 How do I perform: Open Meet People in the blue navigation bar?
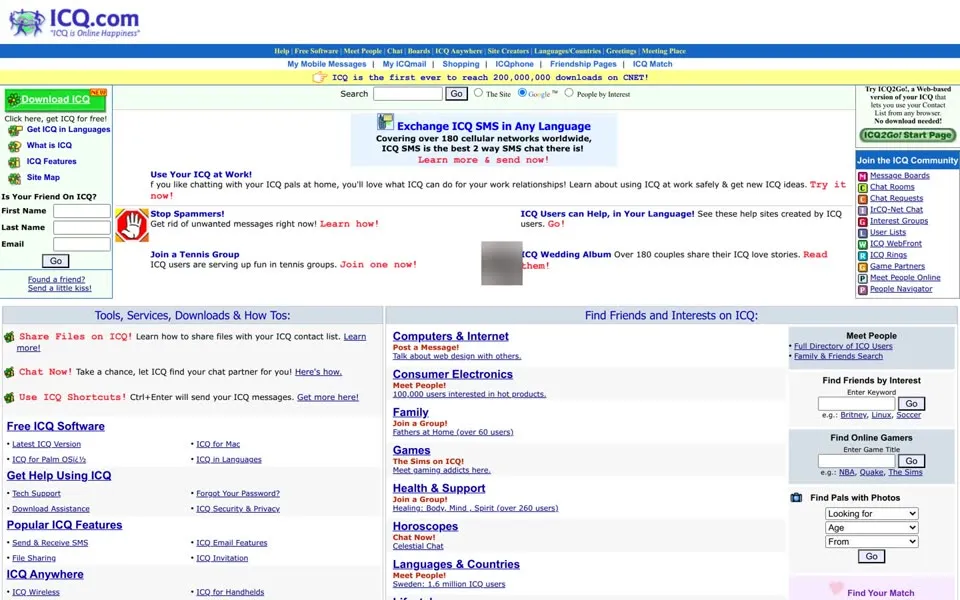[x=362, y=51]
